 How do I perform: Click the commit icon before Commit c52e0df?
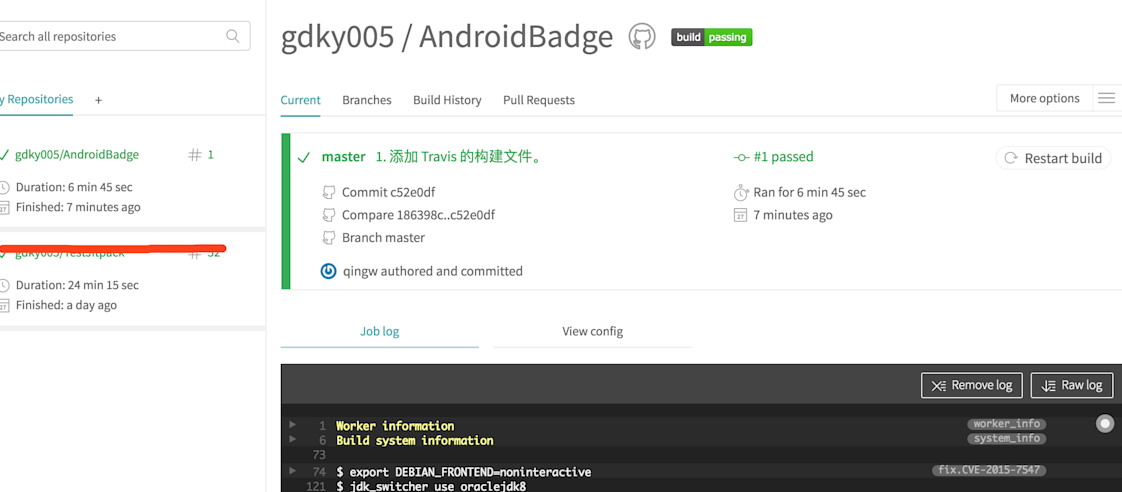[x=329, y=192]
